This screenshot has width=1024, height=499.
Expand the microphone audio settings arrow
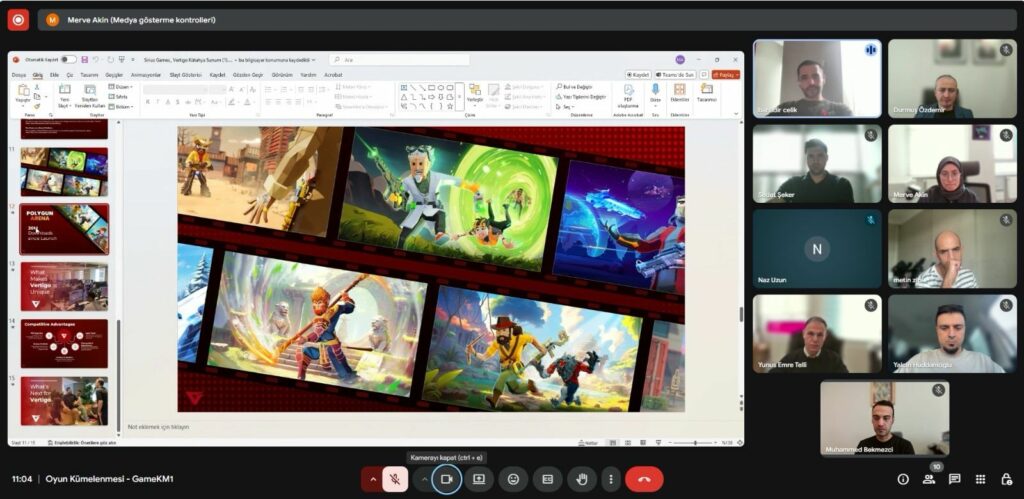(x=374, y=479)
